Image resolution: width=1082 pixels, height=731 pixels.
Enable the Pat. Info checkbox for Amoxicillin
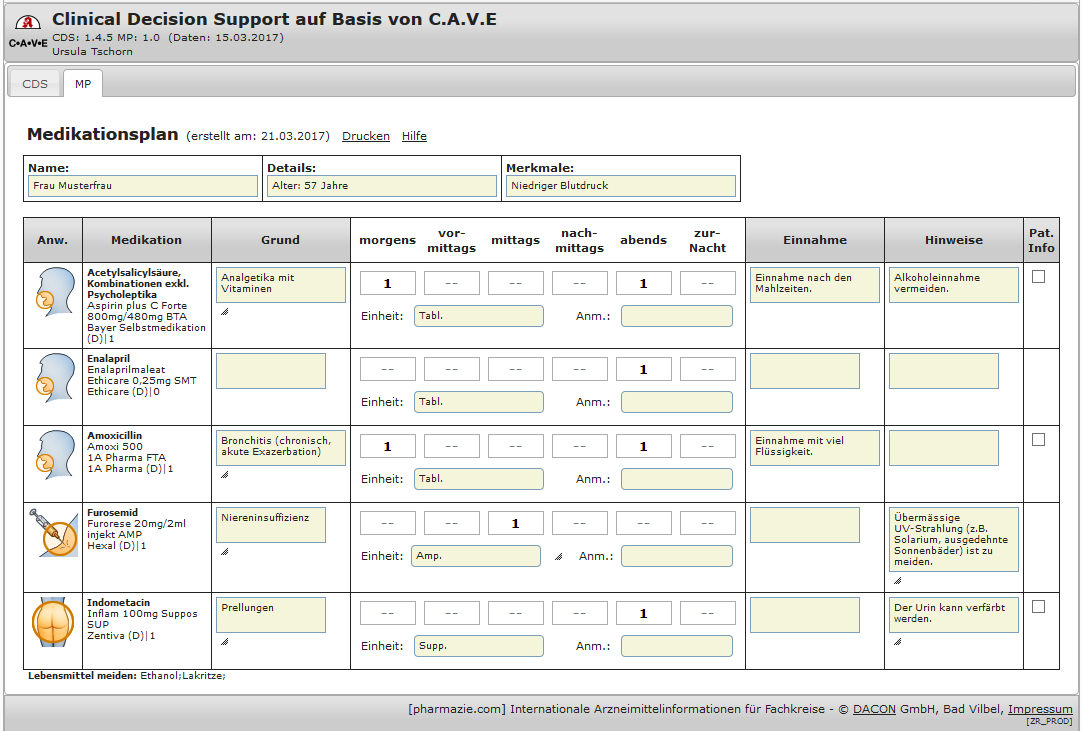coord(1038,439)
